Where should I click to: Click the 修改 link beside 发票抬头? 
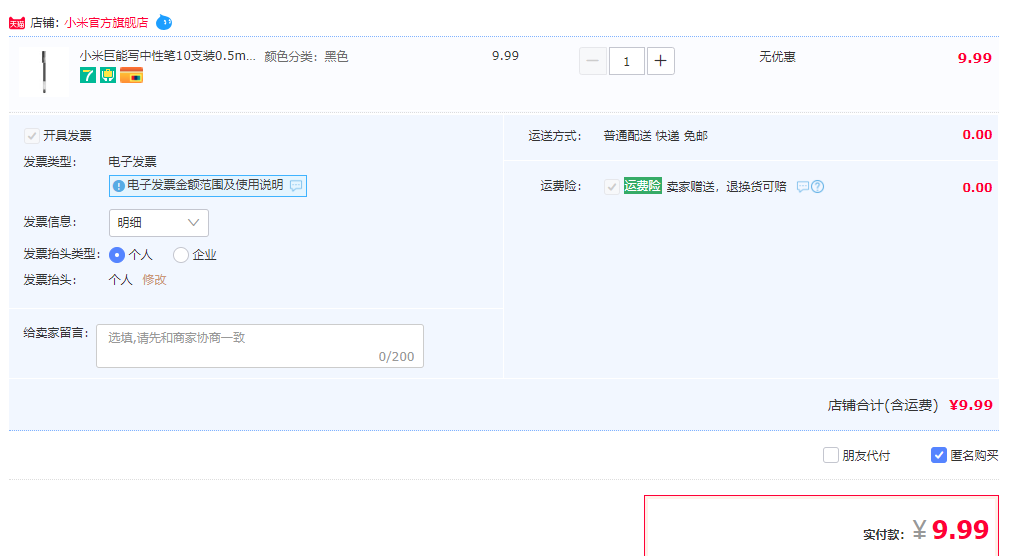[x=154, y=280]
